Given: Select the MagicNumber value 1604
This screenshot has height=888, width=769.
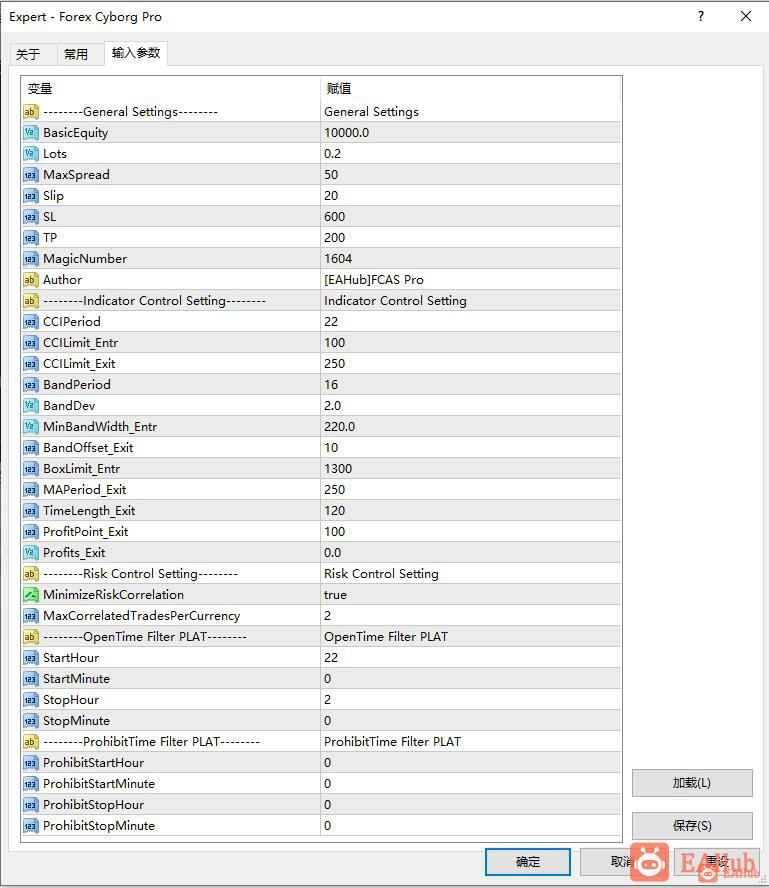Looking at the screenshot, I should pyautogui.click(x=338, y=258).
